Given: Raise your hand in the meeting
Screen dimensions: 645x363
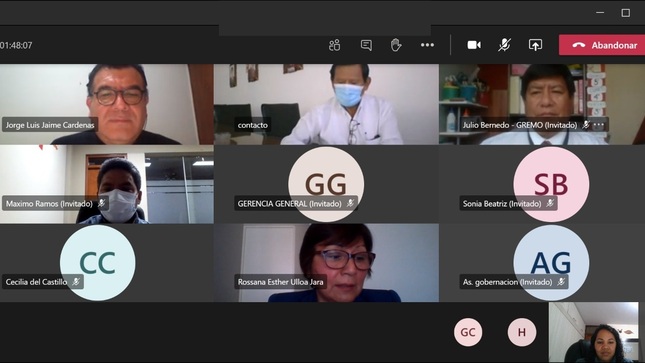Looking at the screenshot, I should tap(396, 45).
